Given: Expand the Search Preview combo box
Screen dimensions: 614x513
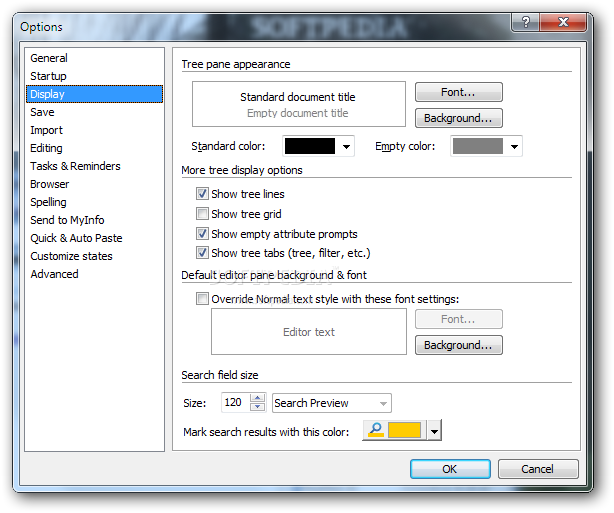Looking at the screenshot, I should coord(383,403).
